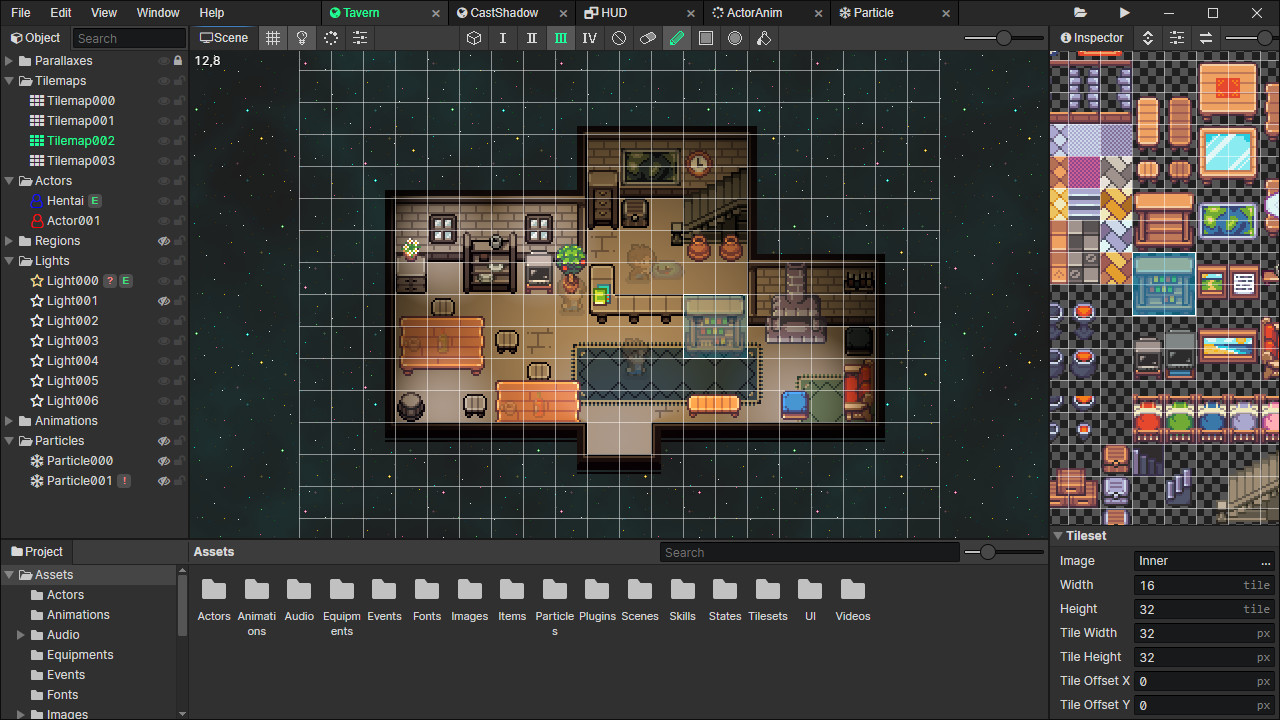Click the Run project play button

(x=1124, y=13)
